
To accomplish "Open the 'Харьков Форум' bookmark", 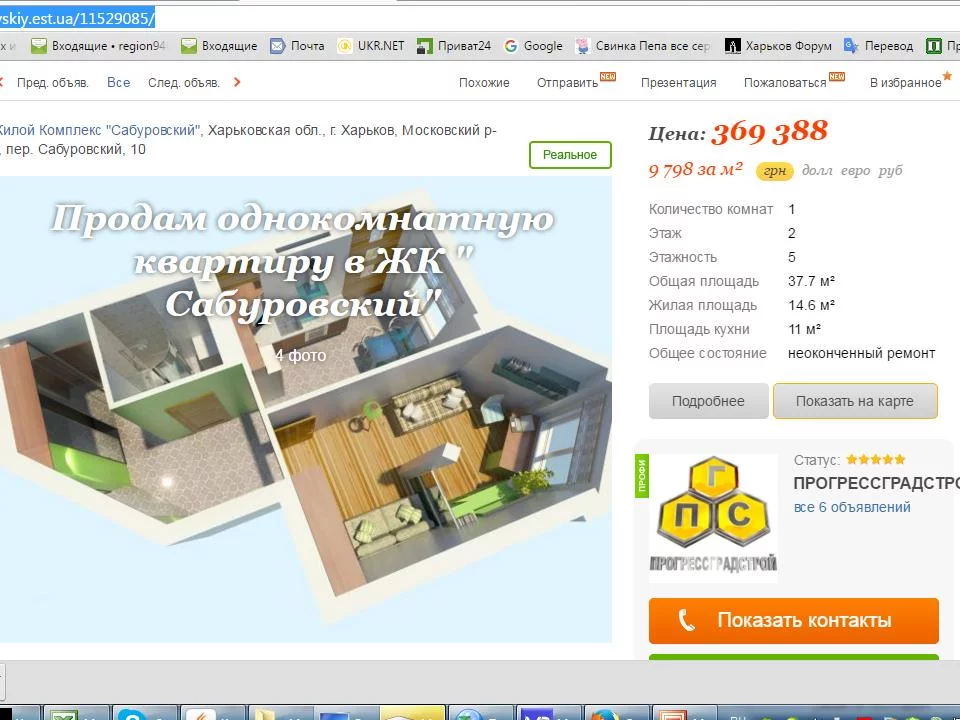I will coord(778,46).
